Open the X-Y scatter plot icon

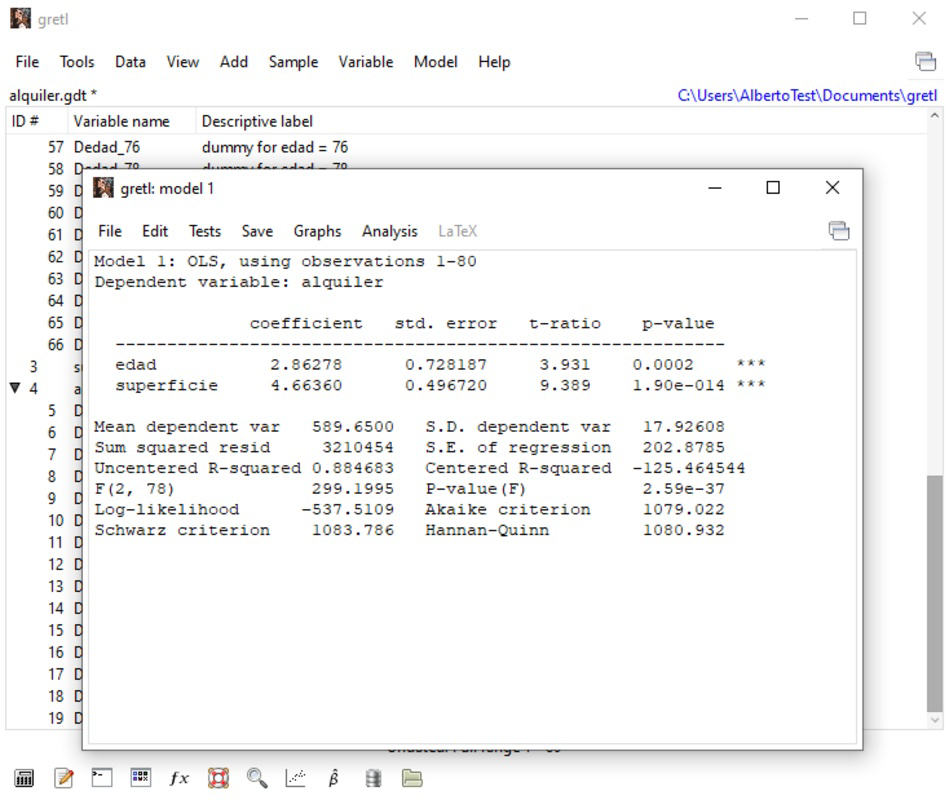[x=295, y=778]
